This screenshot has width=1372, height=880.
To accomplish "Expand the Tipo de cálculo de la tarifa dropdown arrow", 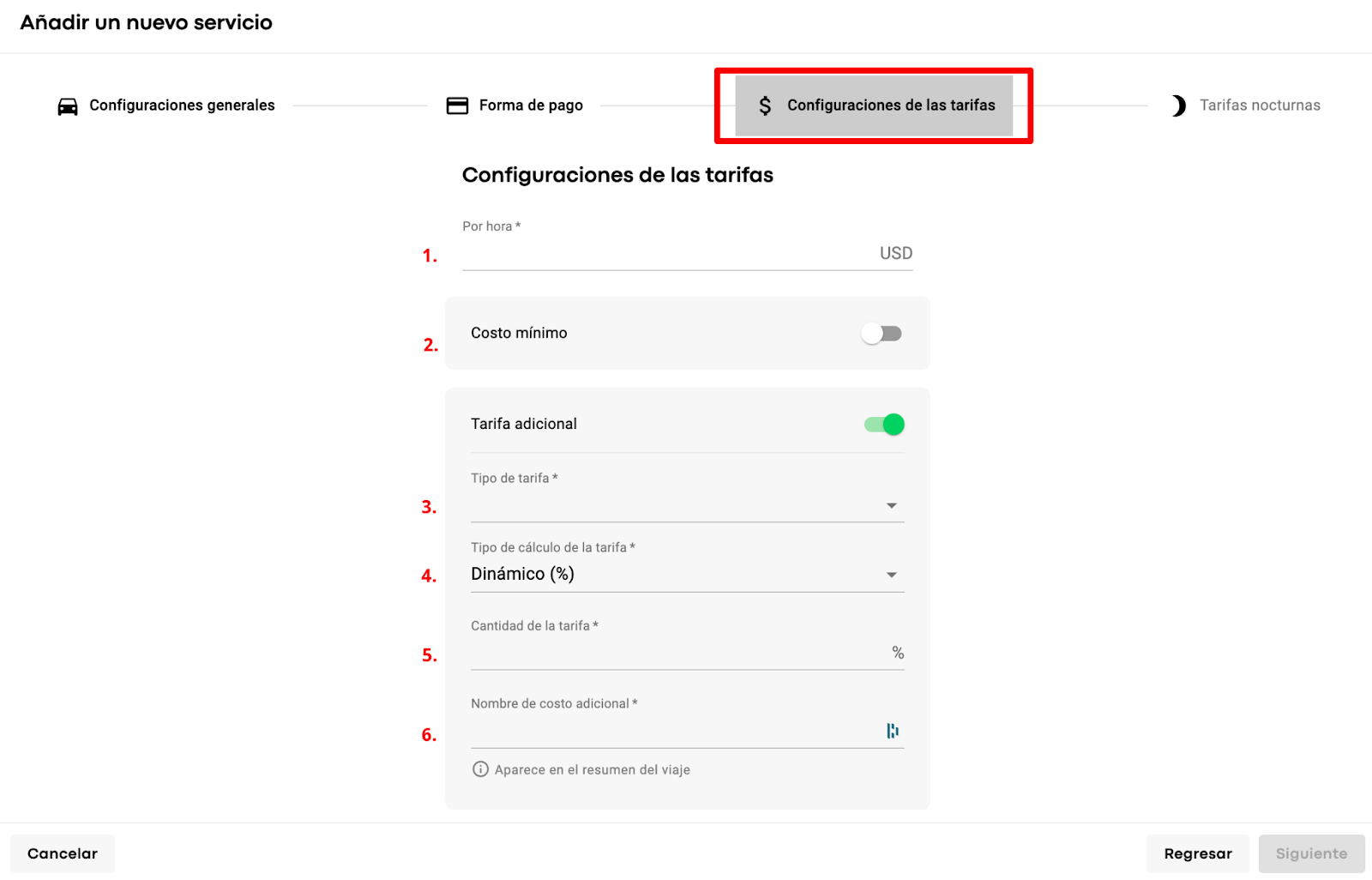I will [x=892, y=575].
